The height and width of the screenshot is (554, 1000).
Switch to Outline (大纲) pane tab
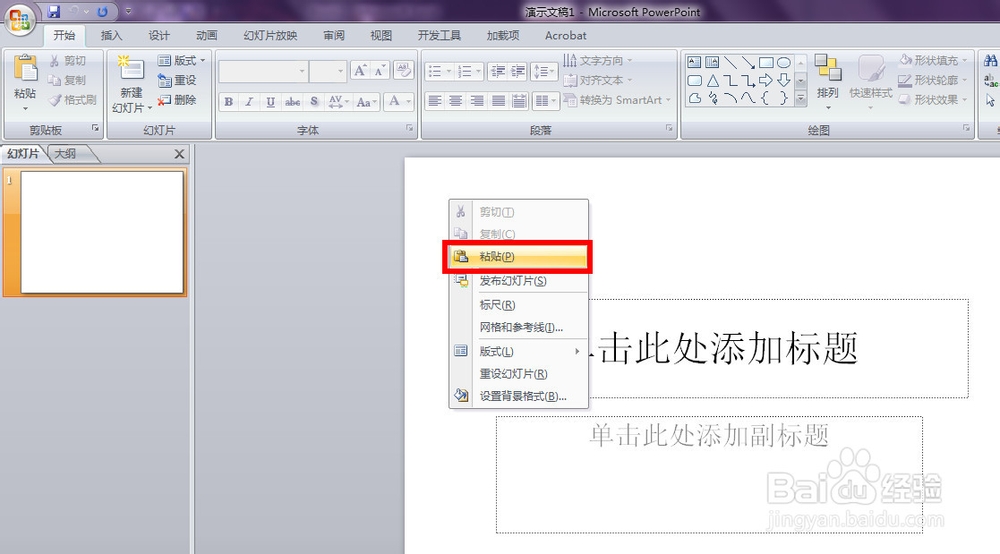tap(65, 154)
